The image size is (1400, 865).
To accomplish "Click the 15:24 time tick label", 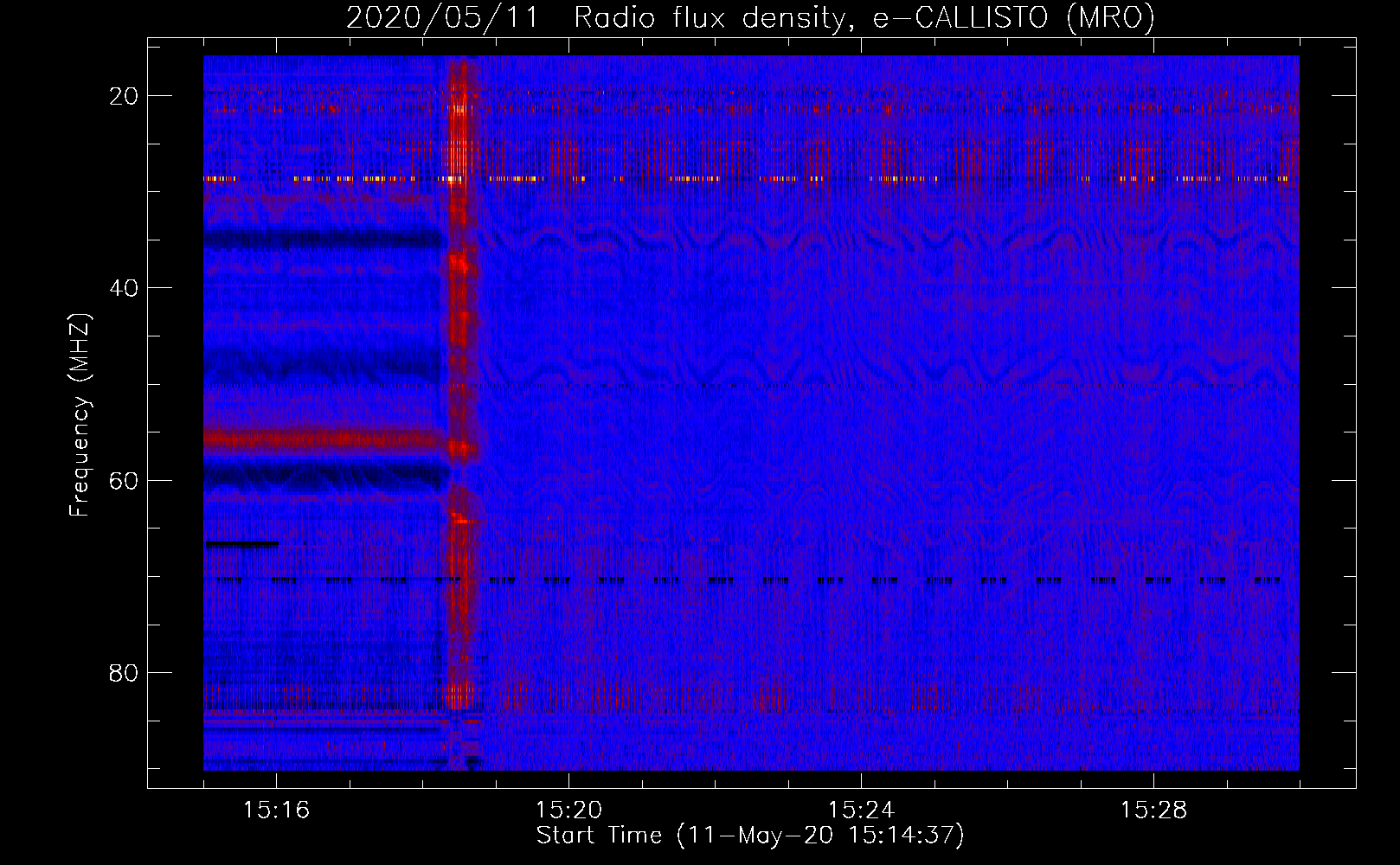I will coord(861,811).
